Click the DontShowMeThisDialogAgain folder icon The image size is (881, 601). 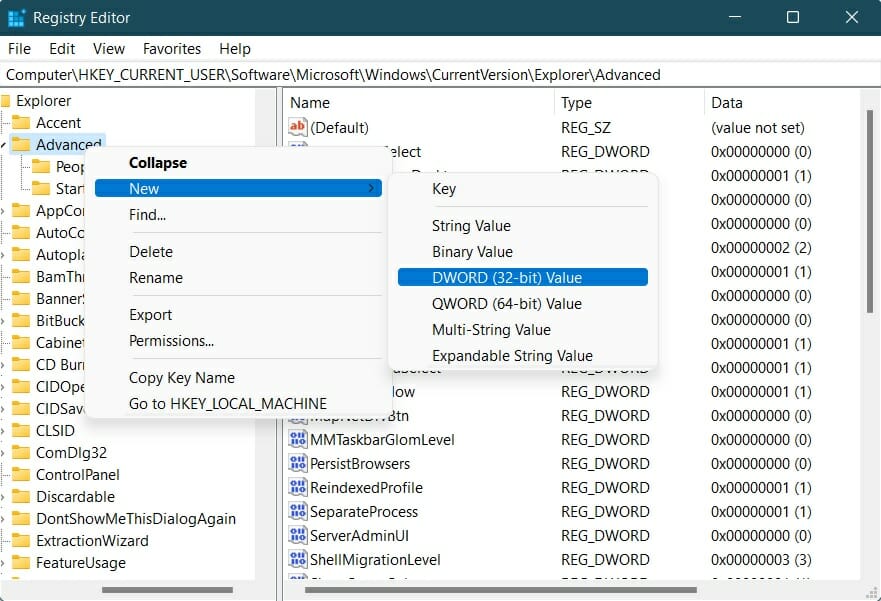coord(21,518)
